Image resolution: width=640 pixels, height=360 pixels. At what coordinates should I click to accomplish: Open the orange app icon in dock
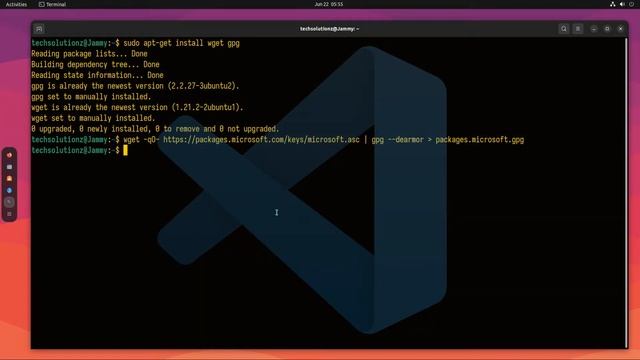point(9,178)
